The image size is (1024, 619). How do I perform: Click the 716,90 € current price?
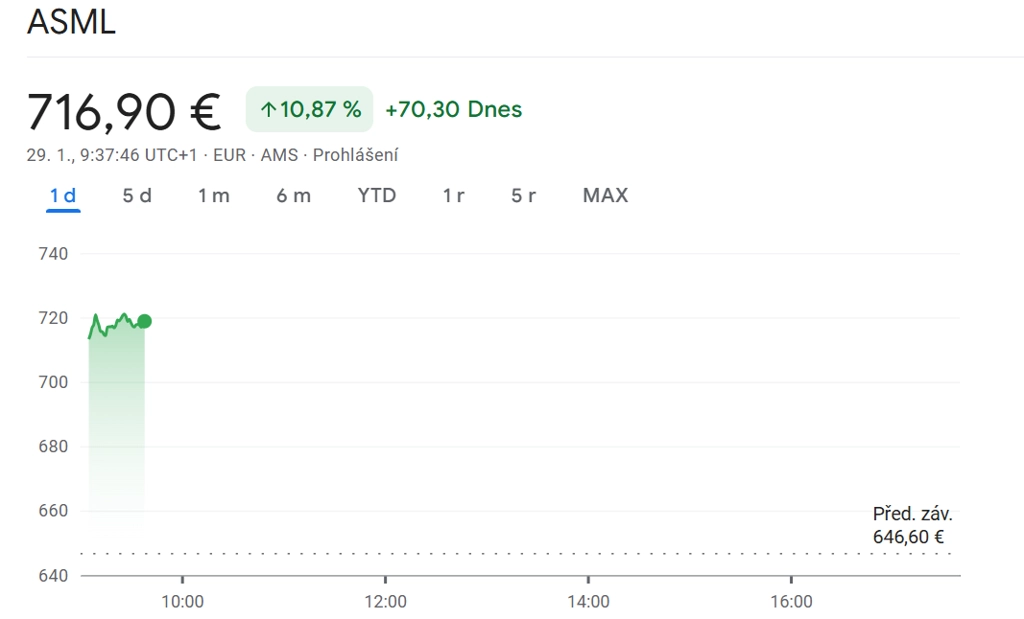pos(124,111)
